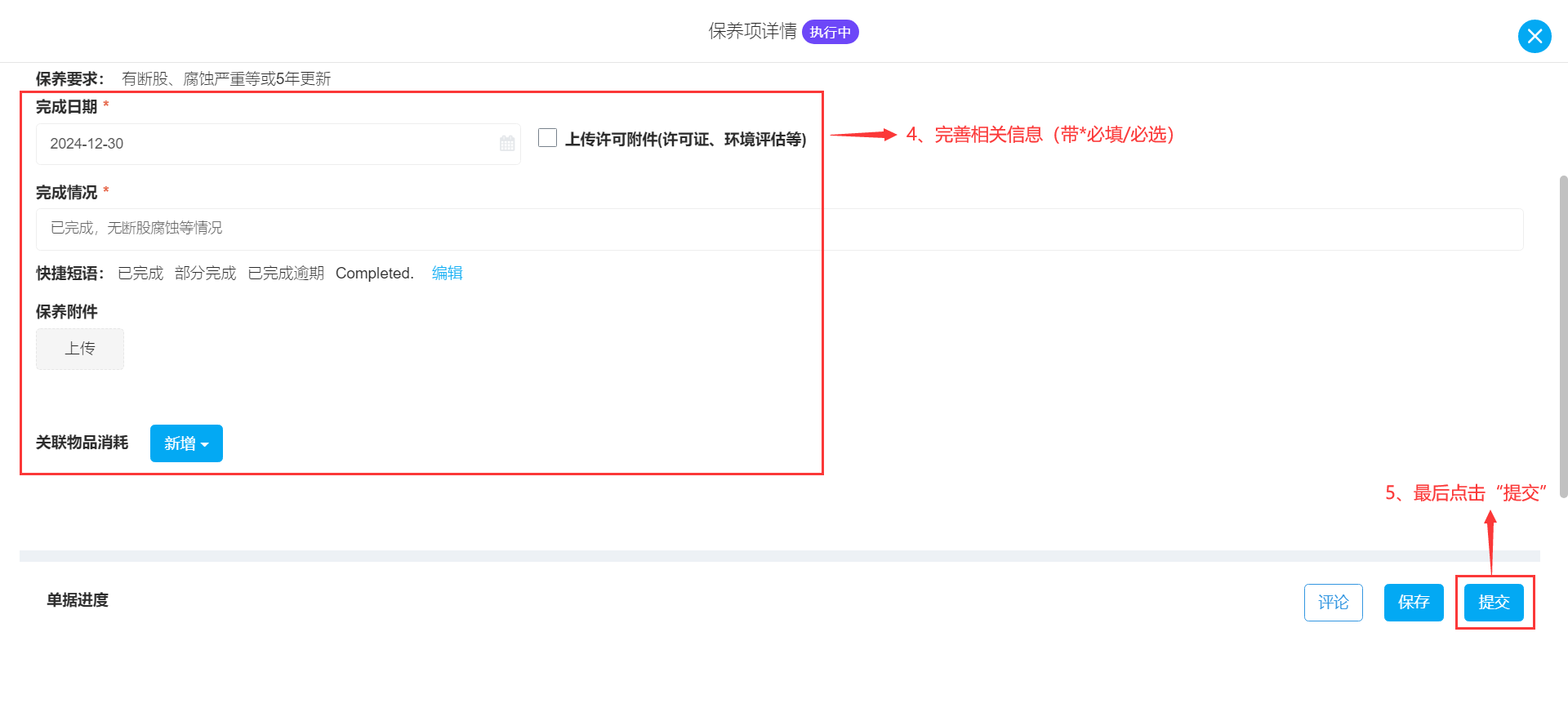Focus the completion status text field
The width and height of the screenshot is (1568, 708).
(x=780, y=229)
